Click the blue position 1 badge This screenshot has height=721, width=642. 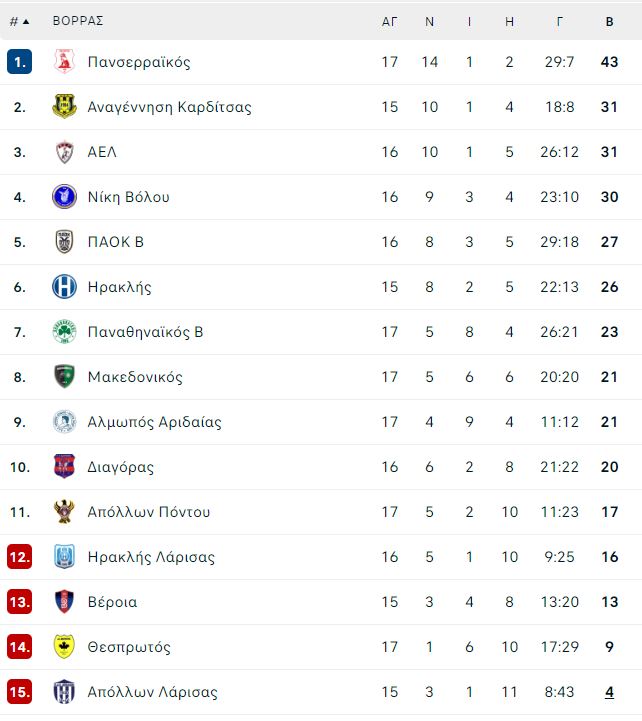click(x=19, y=62)
